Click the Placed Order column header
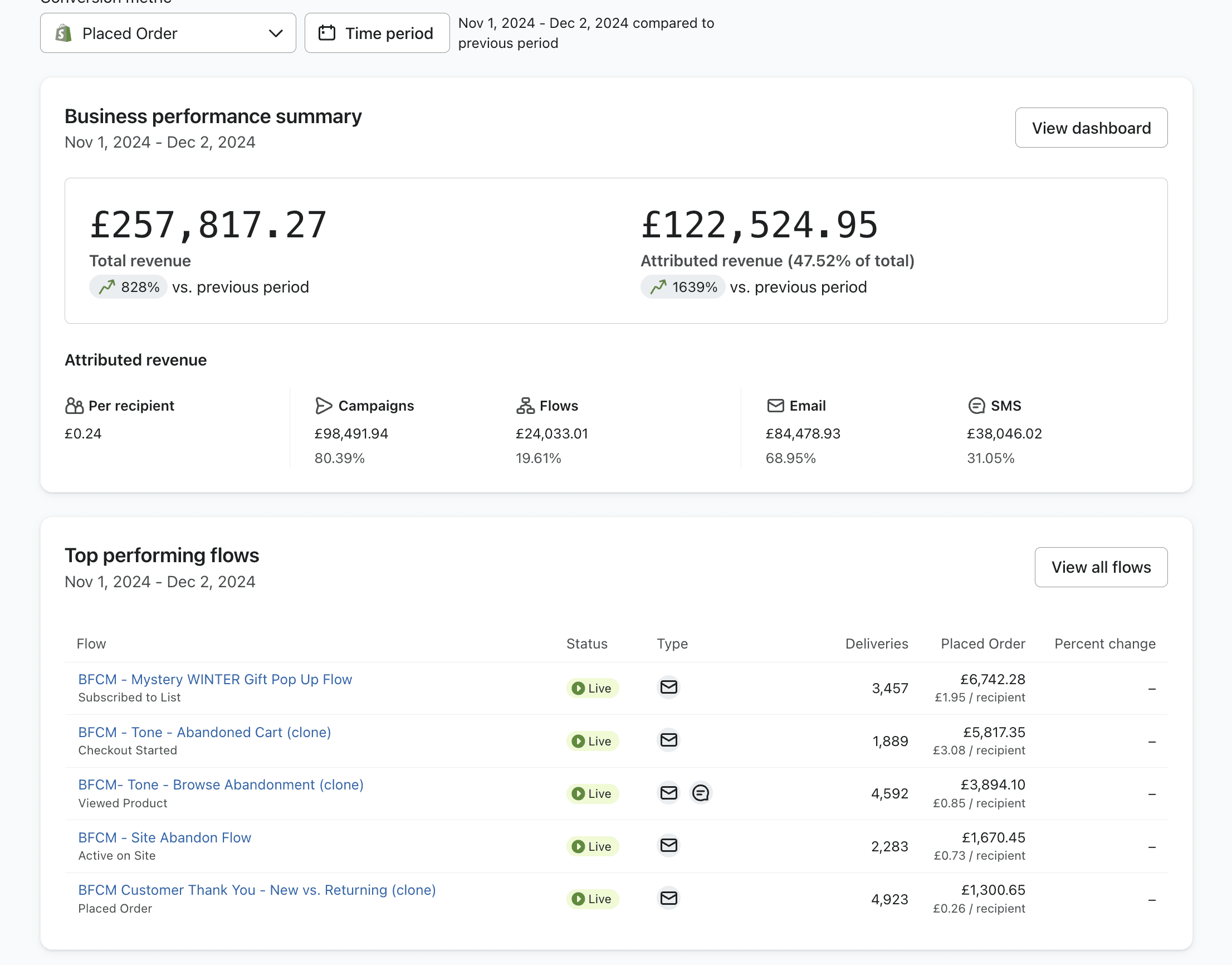 coord(982,644)
